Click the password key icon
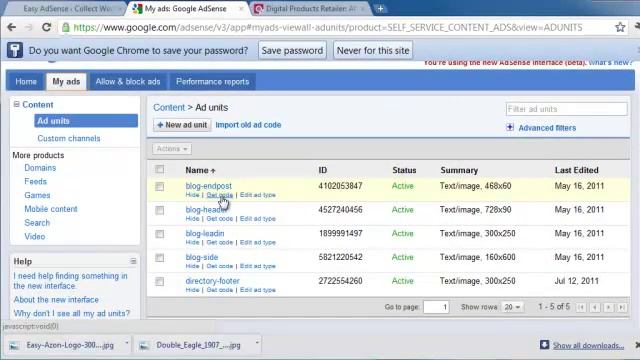Viewport: 640px width, 360px height. coord(15,50)
